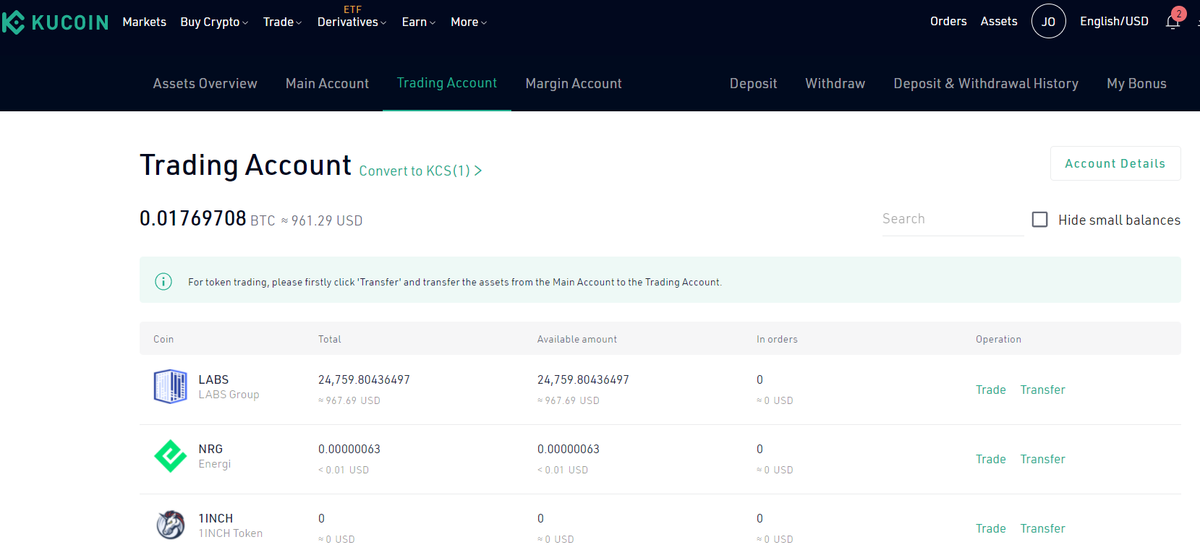
Task: Focus the Search coin input field
Action: point(950,219)
